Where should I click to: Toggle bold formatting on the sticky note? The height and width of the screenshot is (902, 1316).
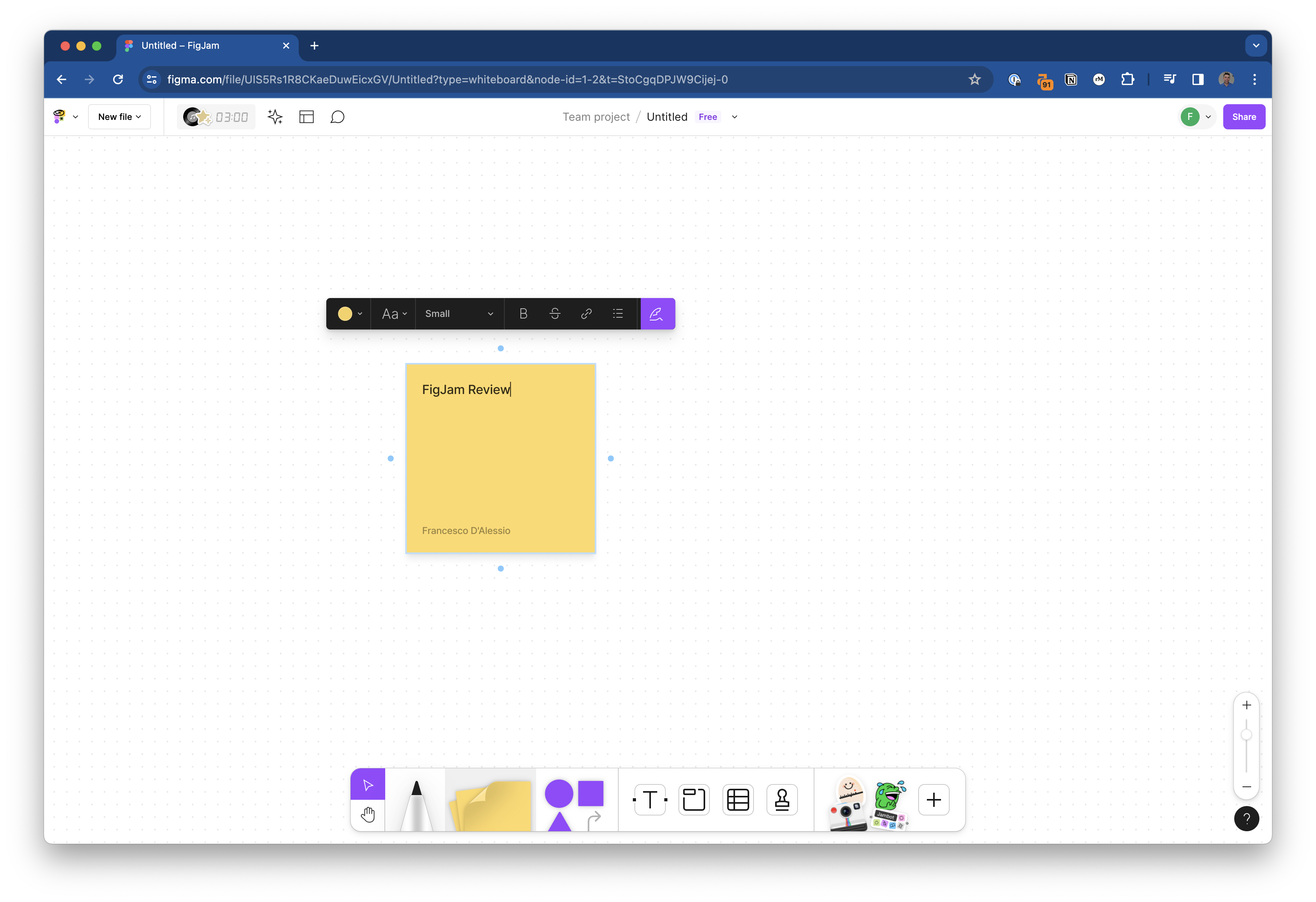[x=523, y=313]
